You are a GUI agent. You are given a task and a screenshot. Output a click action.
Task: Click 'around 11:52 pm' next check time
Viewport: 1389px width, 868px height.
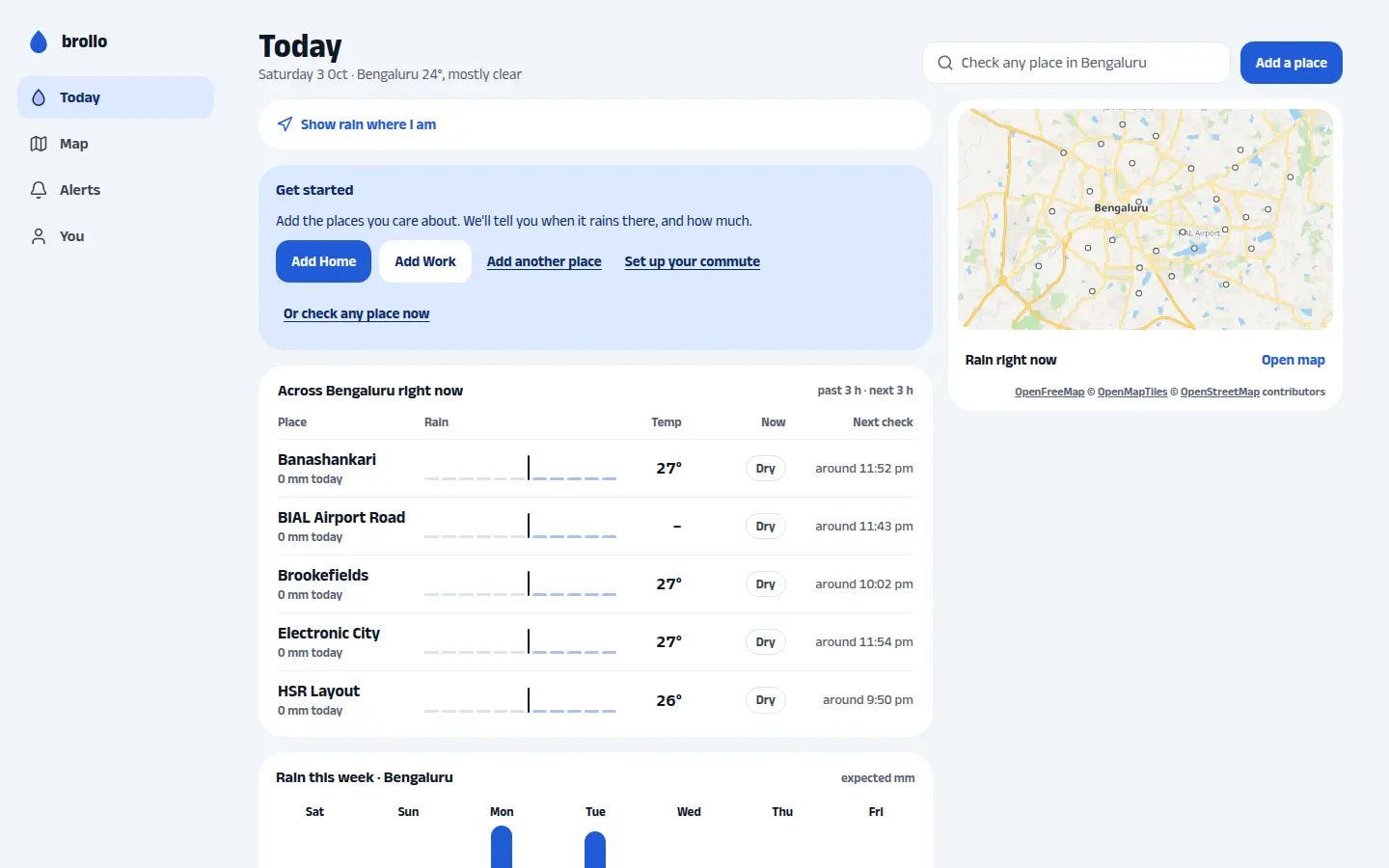[x=864, y=469]
